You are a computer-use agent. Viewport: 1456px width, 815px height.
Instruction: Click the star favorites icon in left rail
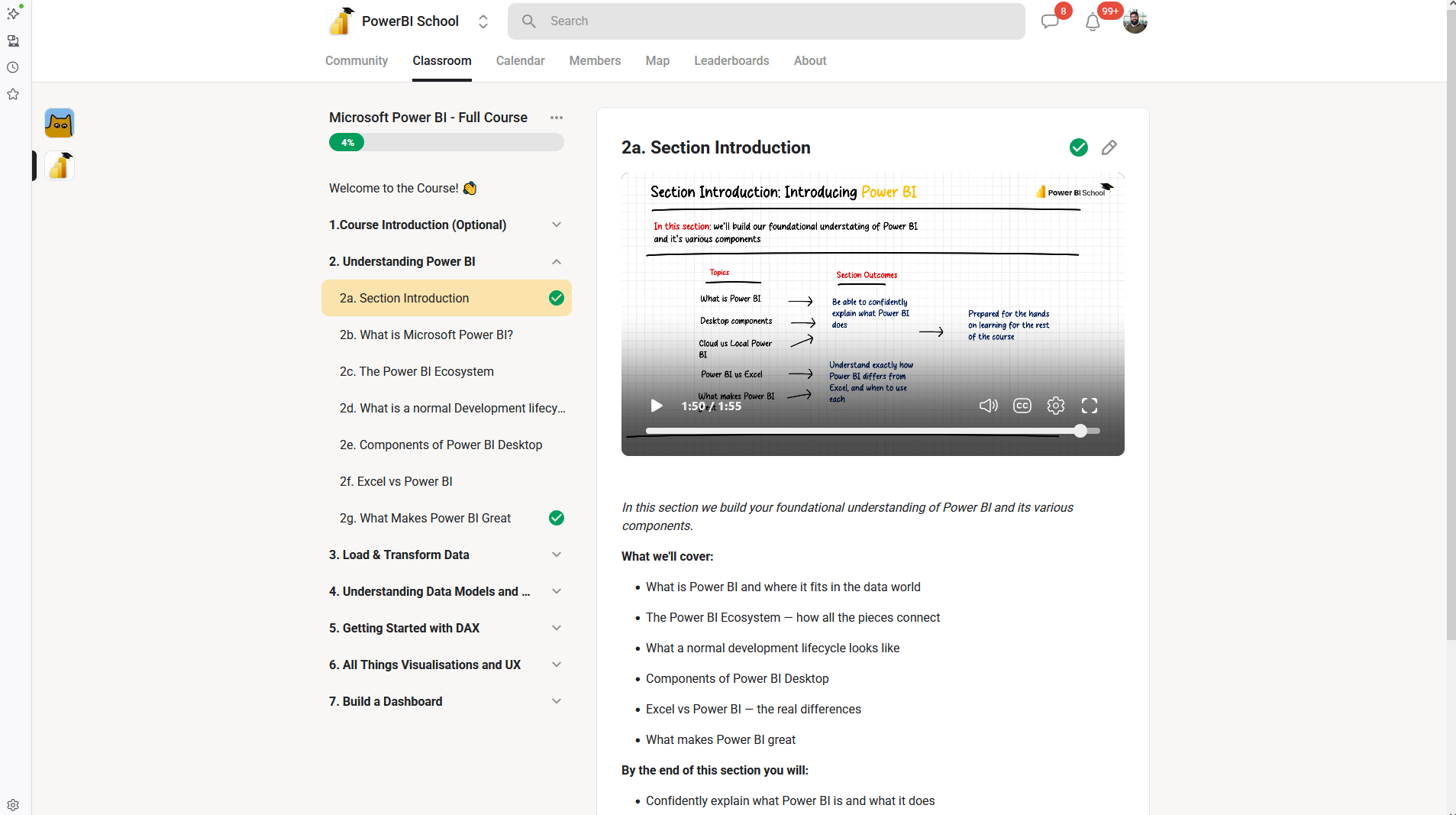click(x=13, y=94)
